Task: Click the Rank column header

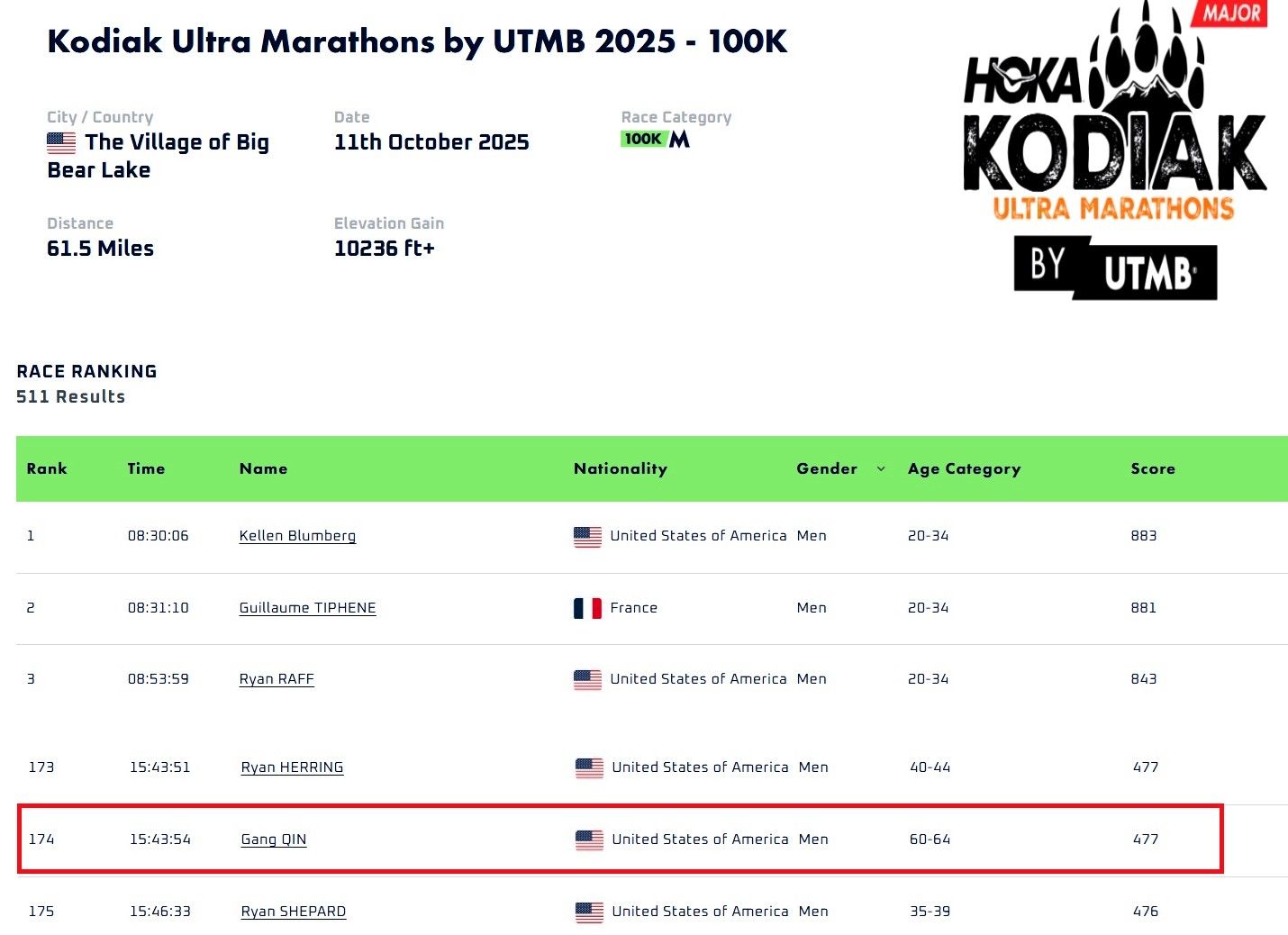Action: [47, 468]
